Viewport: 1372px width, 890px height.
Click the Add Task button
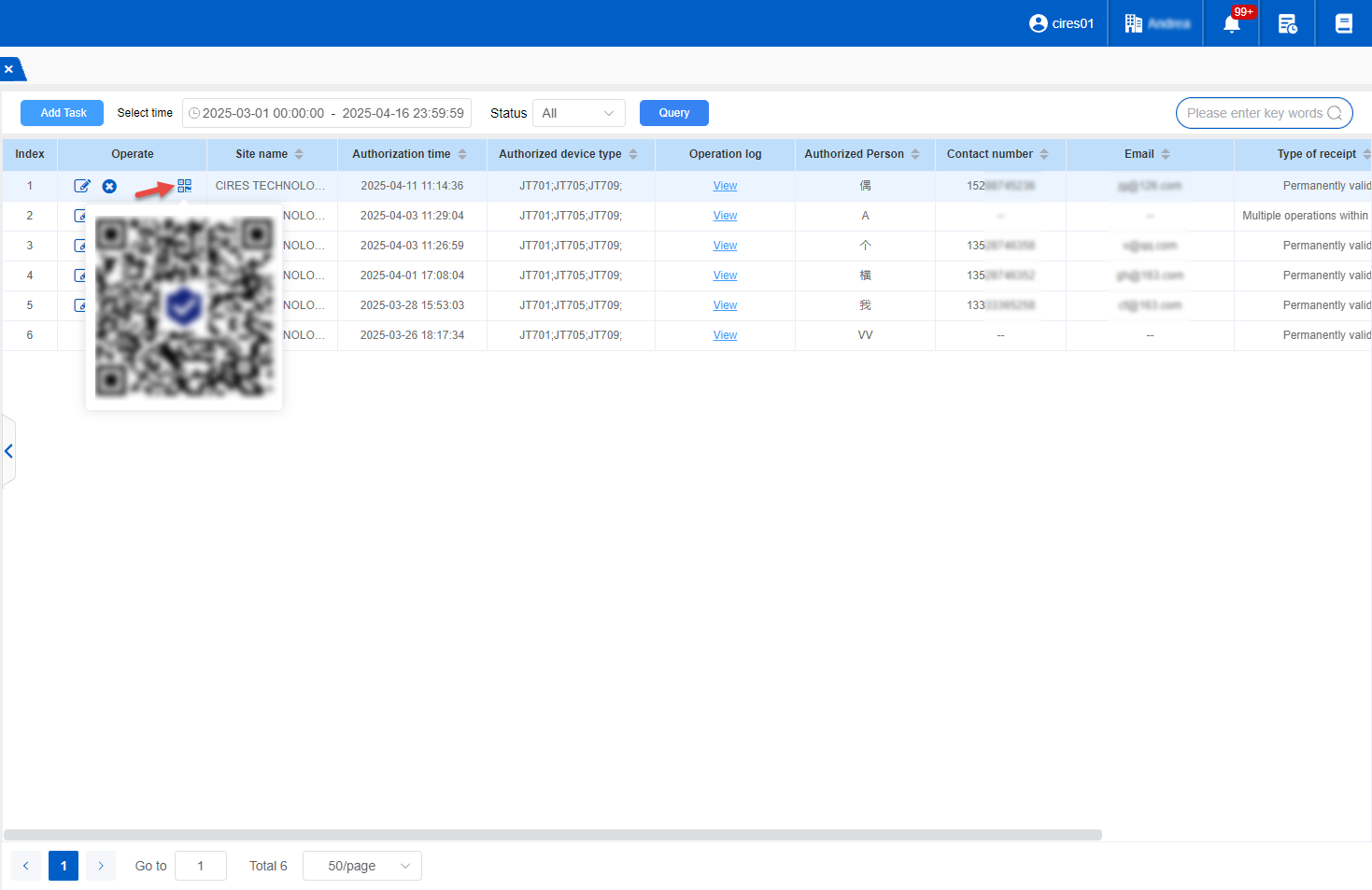63,113
